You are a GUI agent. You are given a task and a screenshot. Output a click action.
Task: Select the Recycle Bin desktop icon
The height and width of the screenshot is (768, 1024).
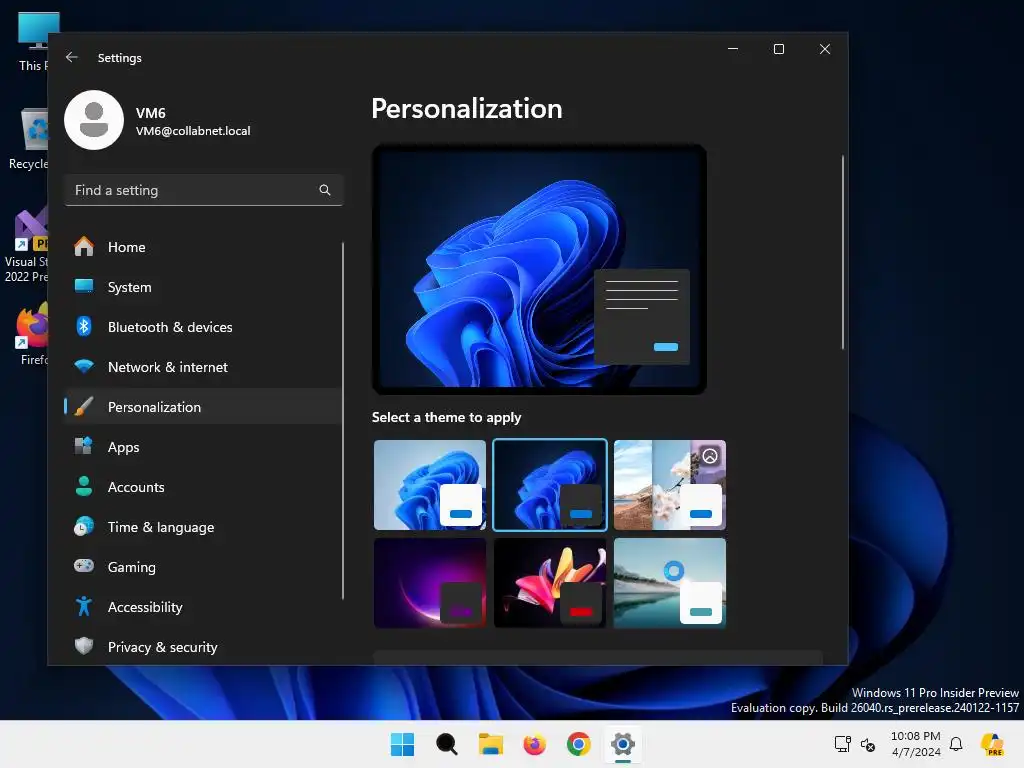click(29, 139)
